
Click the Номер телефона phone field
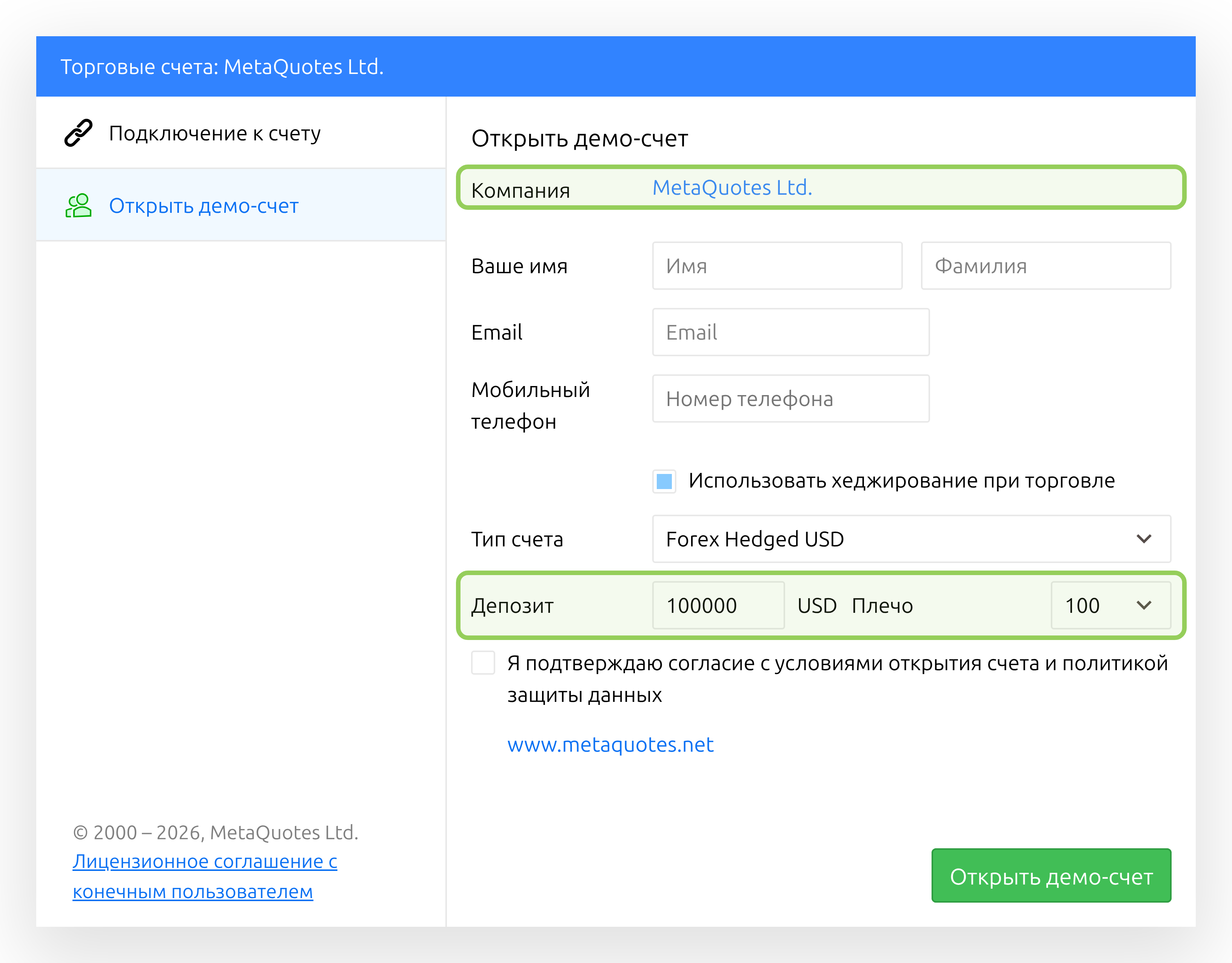coord(791,398)
